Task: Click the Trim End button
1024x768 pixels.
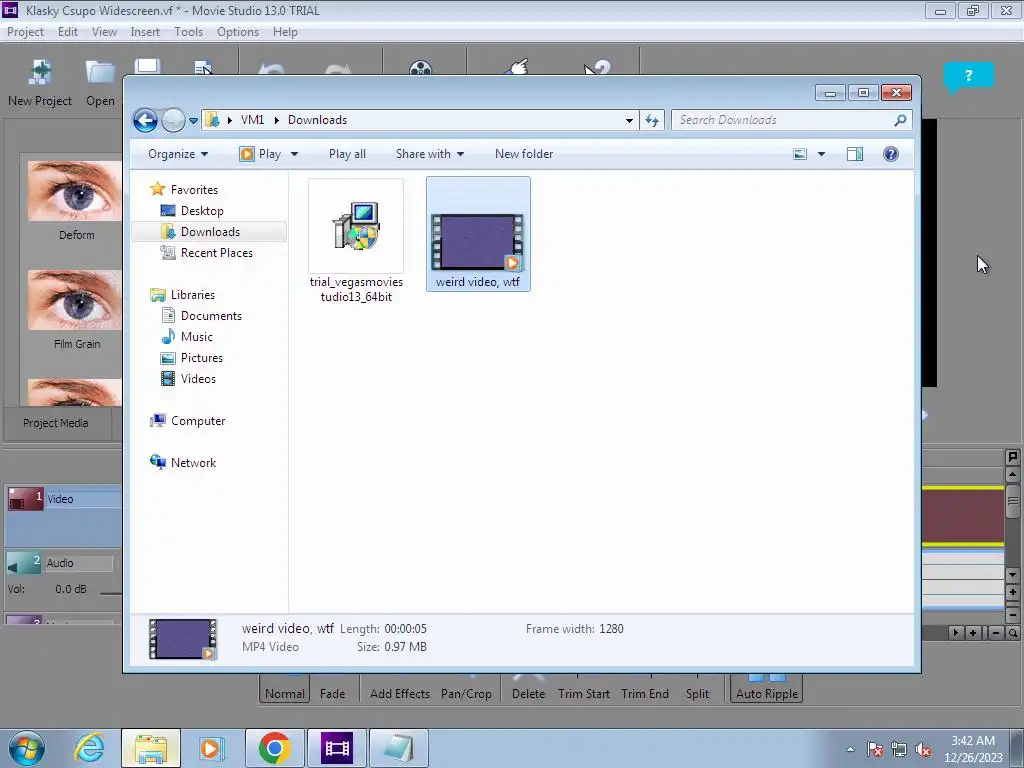Action: (x=645, y=694)
